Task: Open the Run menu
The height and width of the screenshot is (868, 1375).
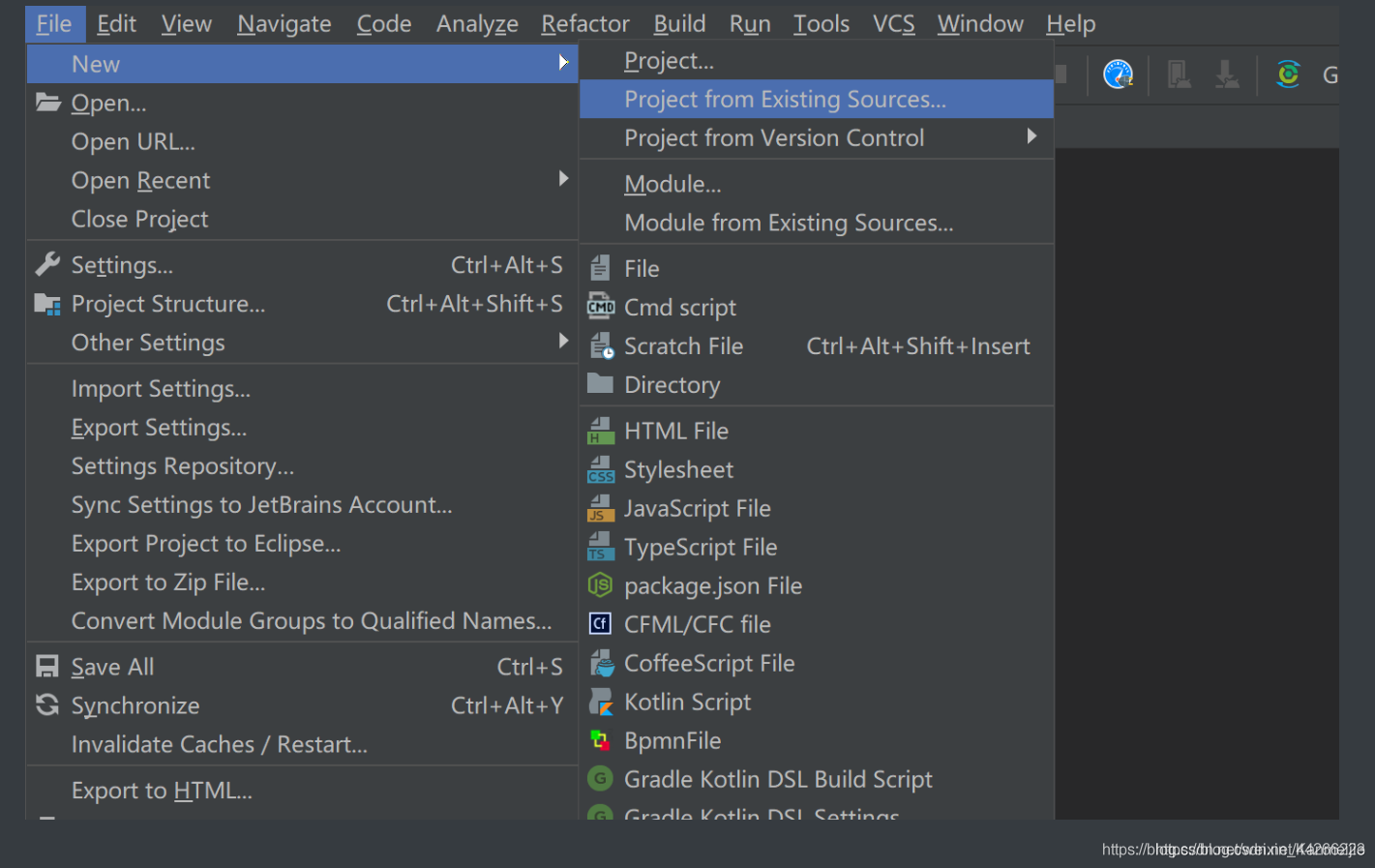Action: pyautogui.click(x=750, y=23)
